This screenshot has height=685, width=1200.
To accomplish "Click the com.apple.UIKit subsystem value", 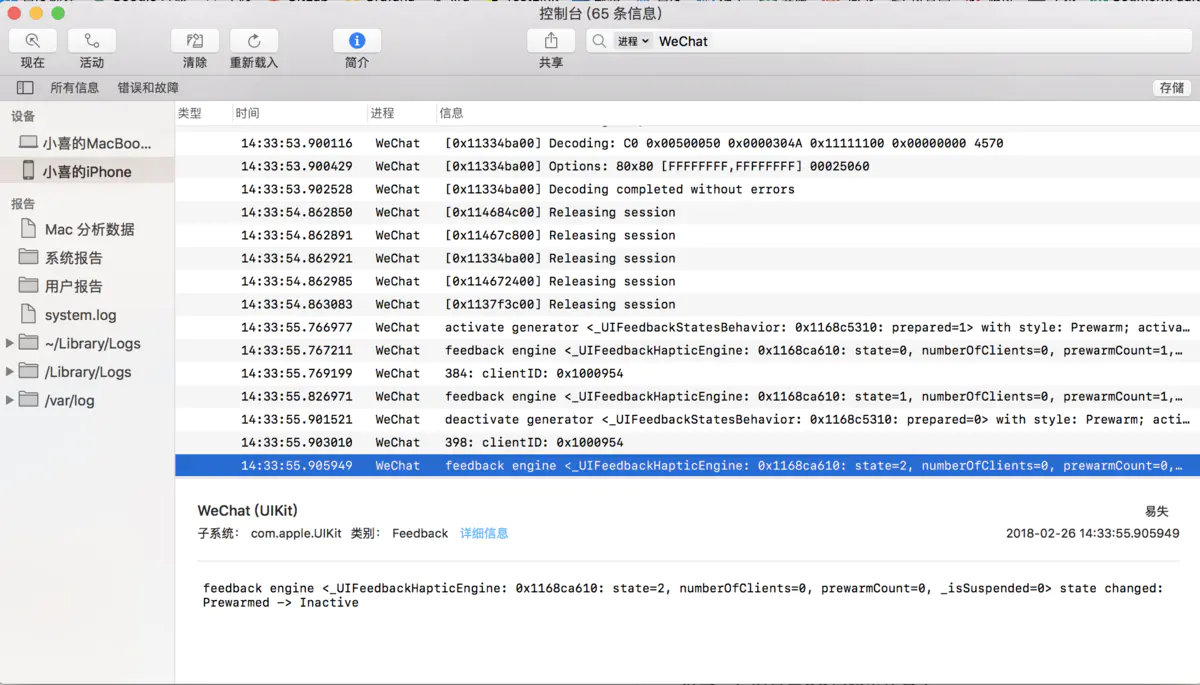I will (295, 533).
